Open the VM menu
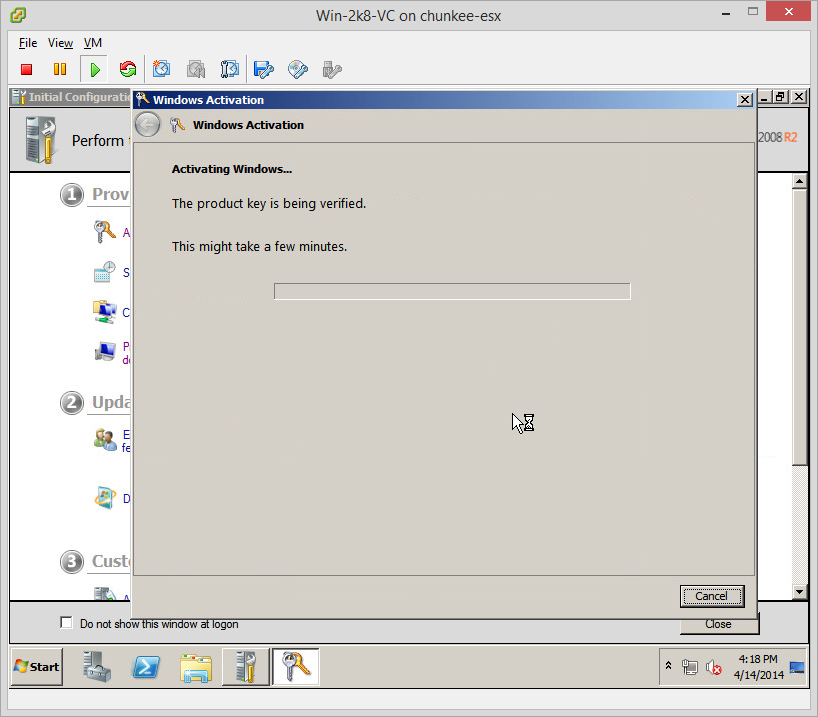Viewport: 818px width, 717px height. (93, 43)
